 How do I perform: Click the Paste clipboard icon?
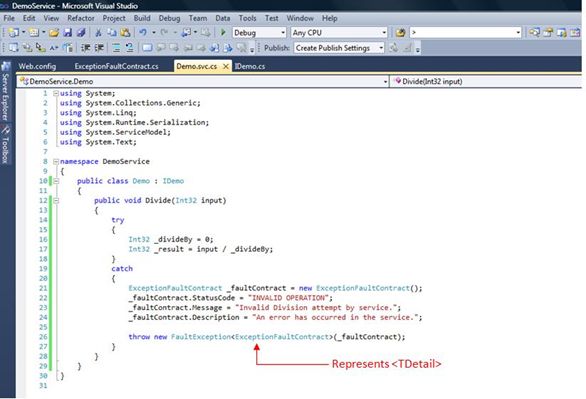click(x=126, y=33)
